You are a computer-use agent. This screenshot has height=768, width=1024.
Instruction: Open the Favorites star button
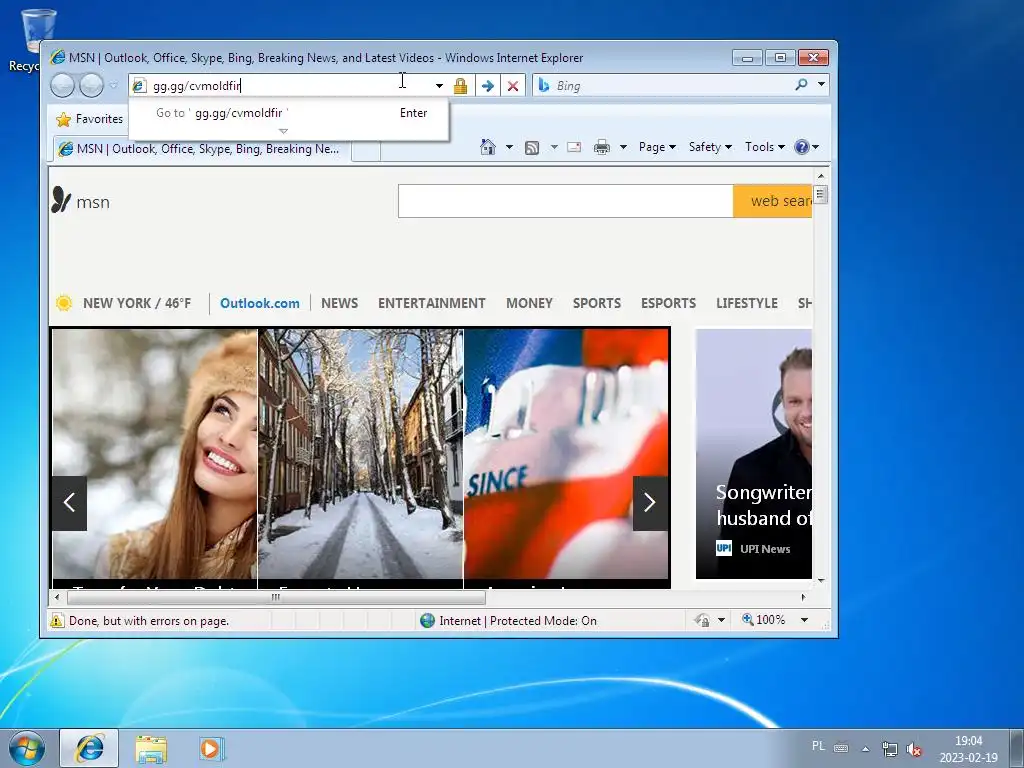coord(90,119)
